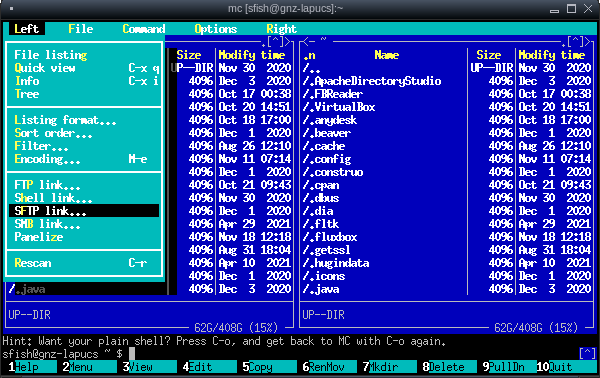600x378 pixels.
Task: Select /.hugindata directory in right panel
Action: coord(384,263)
